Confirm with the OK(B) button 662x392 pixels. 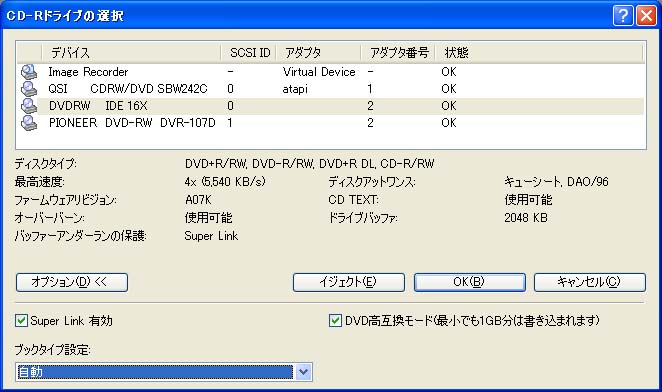click(469, 282)
